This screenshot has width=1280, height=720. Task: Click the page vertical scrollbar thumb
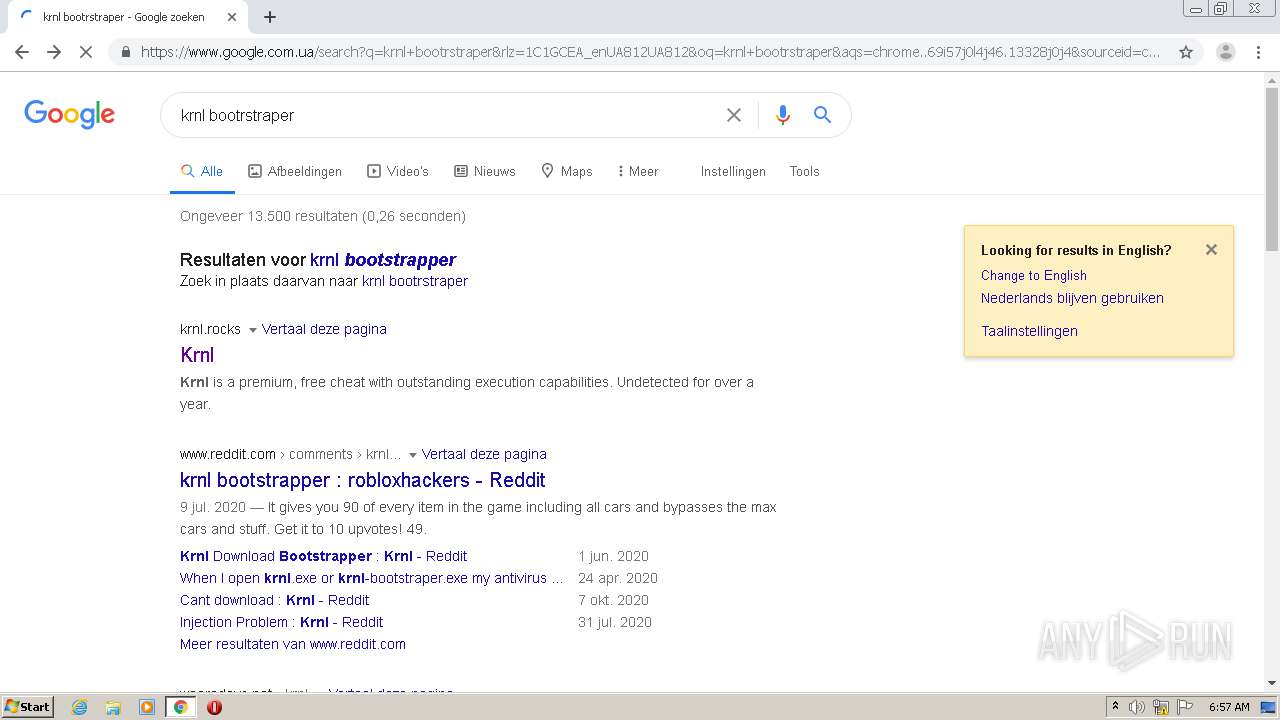1272,168
